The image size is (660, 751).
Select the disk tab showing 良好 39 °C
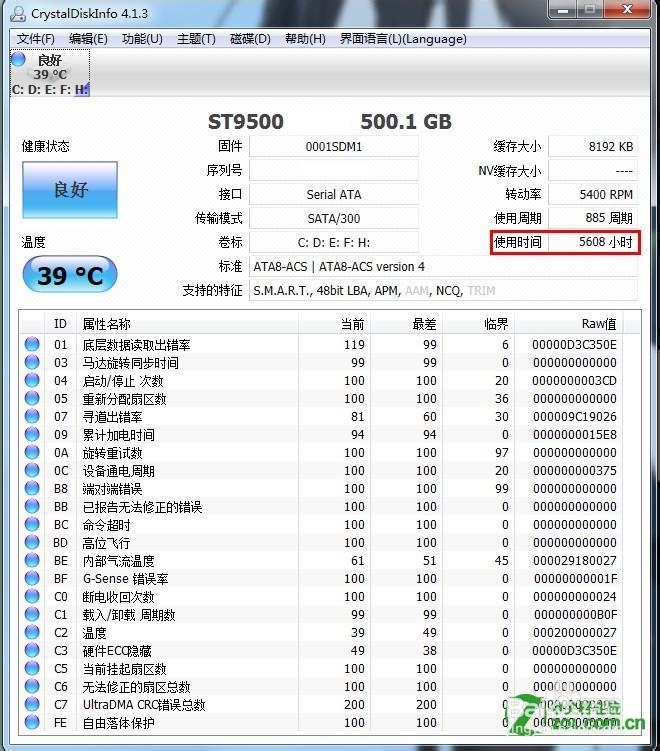tap(50, 73)
